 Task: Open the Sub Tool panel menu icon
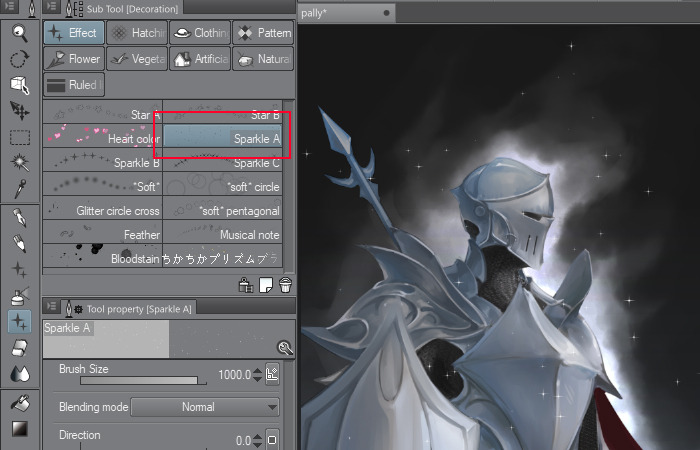tap(52, 6)
